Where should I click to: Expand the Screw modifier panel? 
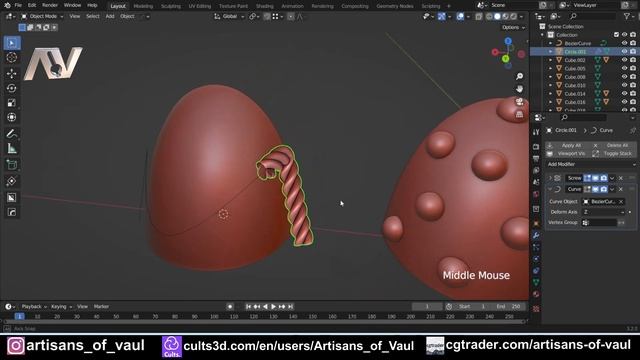click(550, 178)
